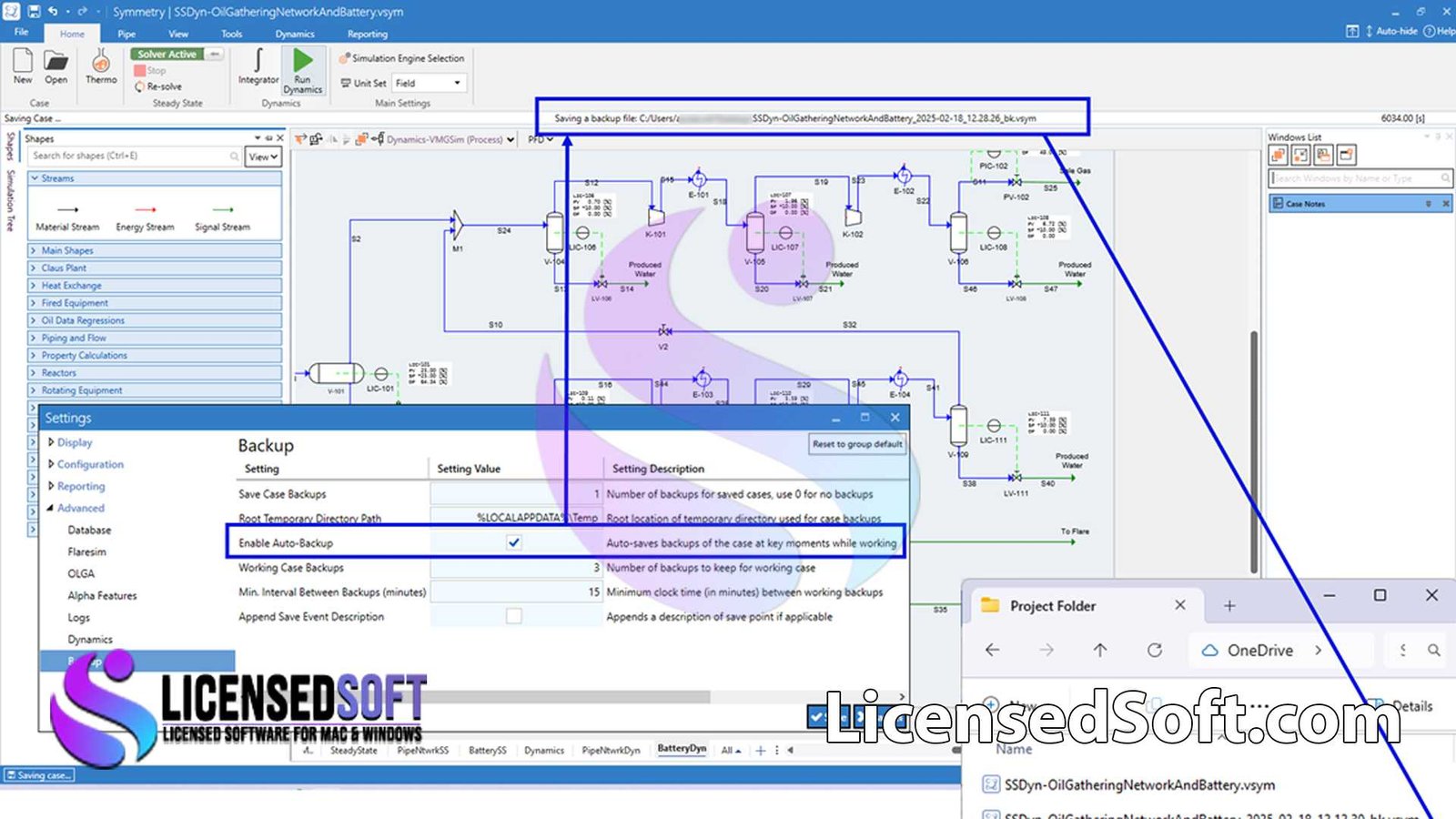The height and width of the screenshot is (819, 1456).
Task: Click search icon in Project Folder window
Action: 1433,650
